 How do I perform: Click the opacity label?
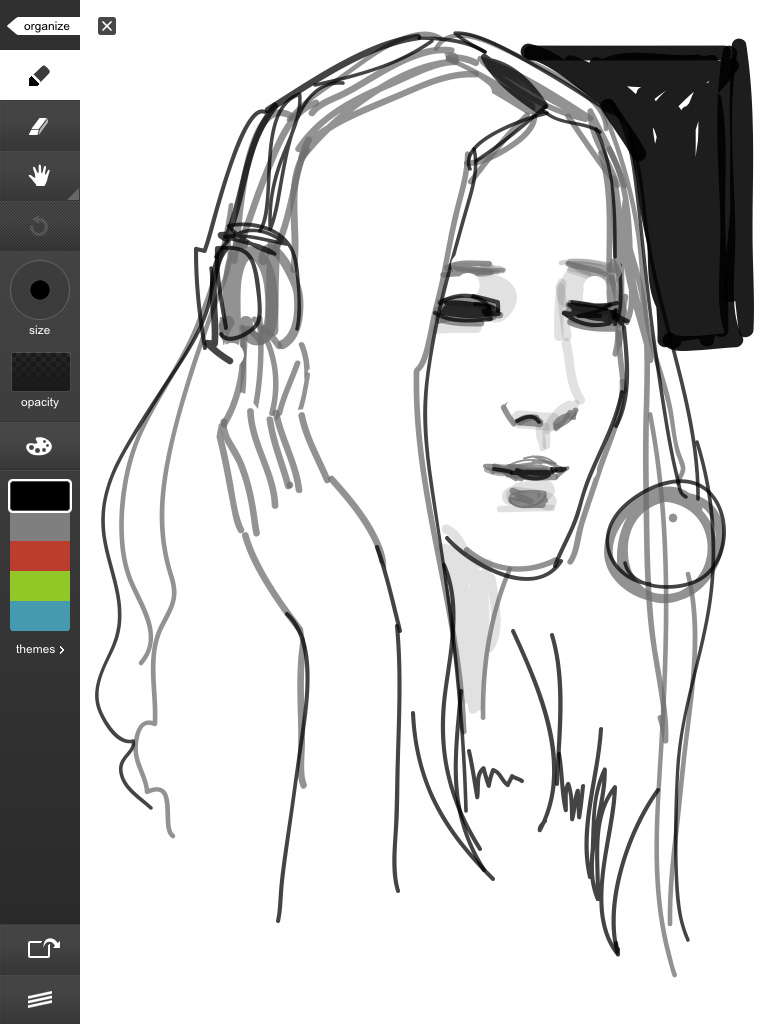[40, 402]
